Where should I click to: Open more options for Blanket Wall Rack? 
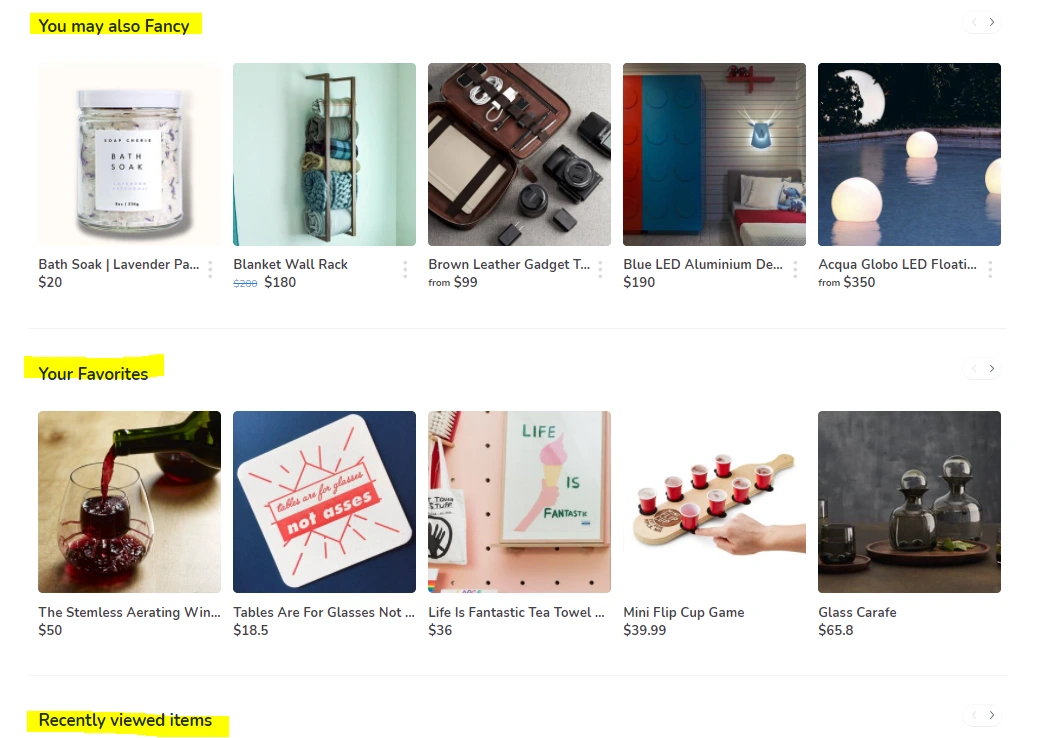(x=406, y=269)
